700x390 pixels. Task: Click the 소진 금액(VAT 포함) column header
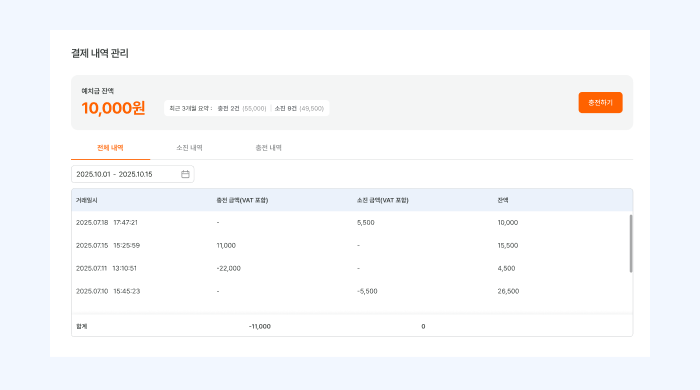[383, 200]
